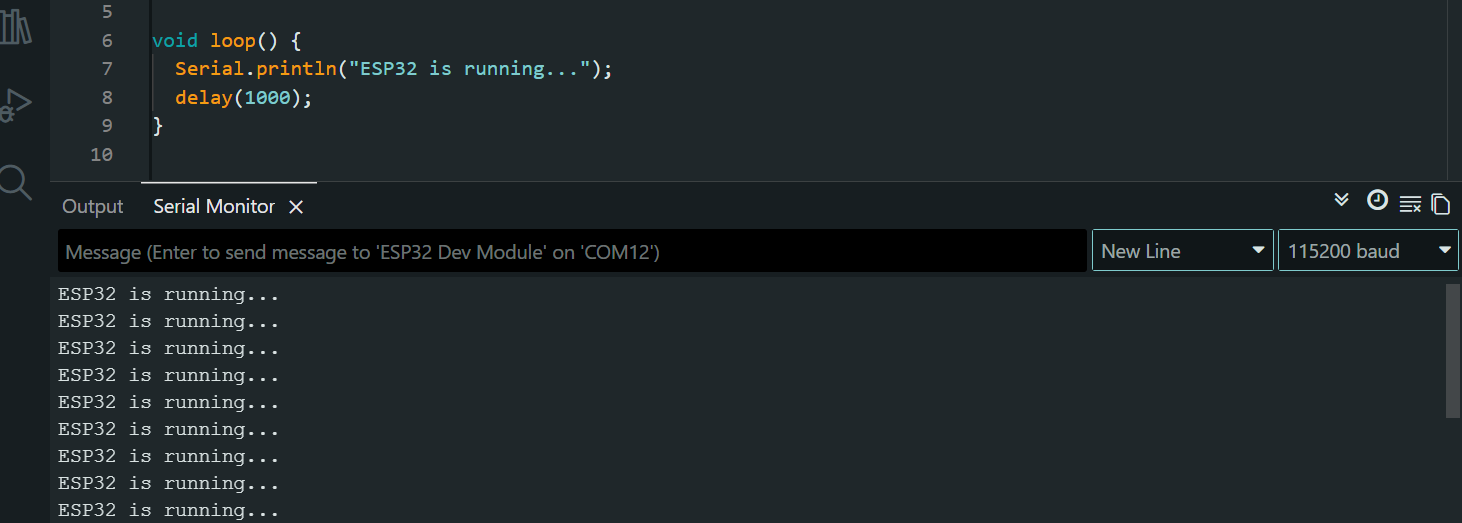
Task: Switch to the Output tab
Action: click(93, 207)
